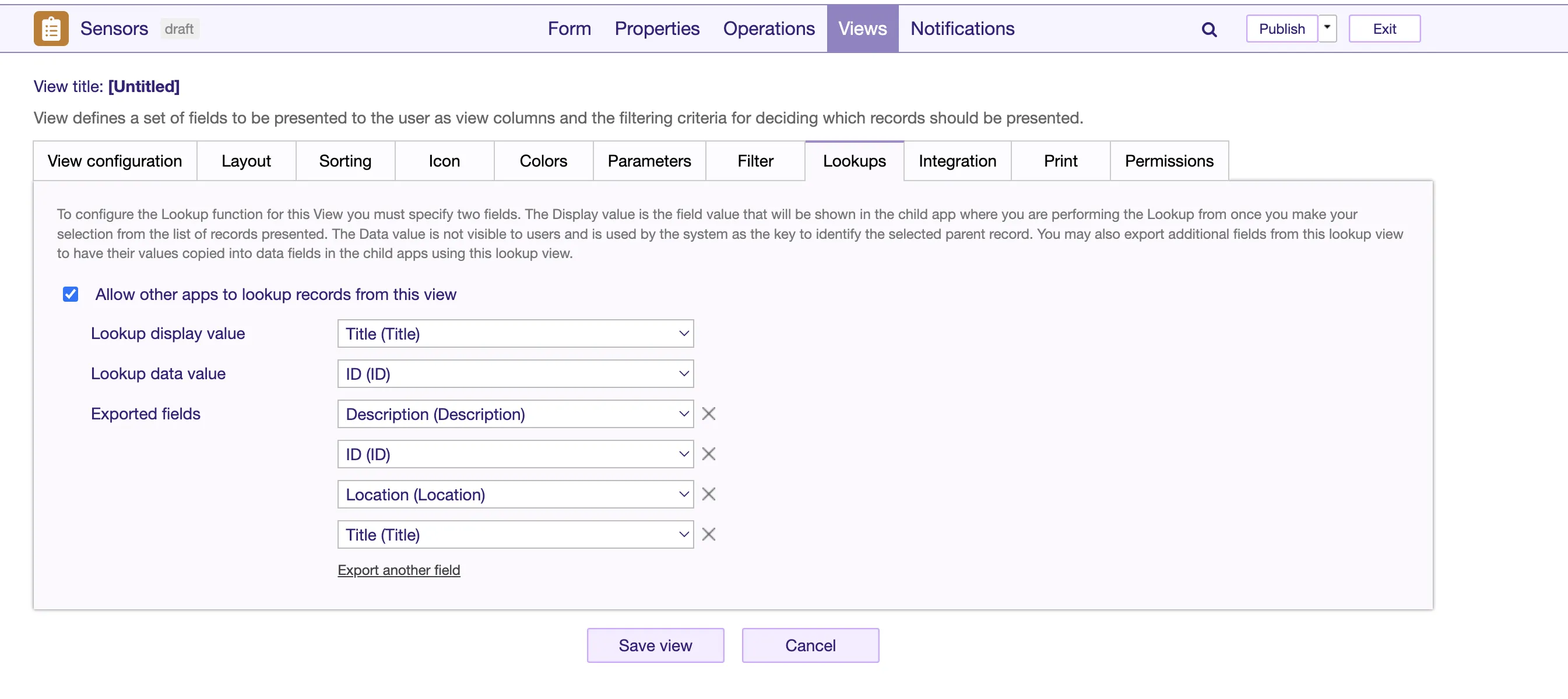Remove the ID exported field
Viewport: 1568px width, 699px height.
click(708, 454)
